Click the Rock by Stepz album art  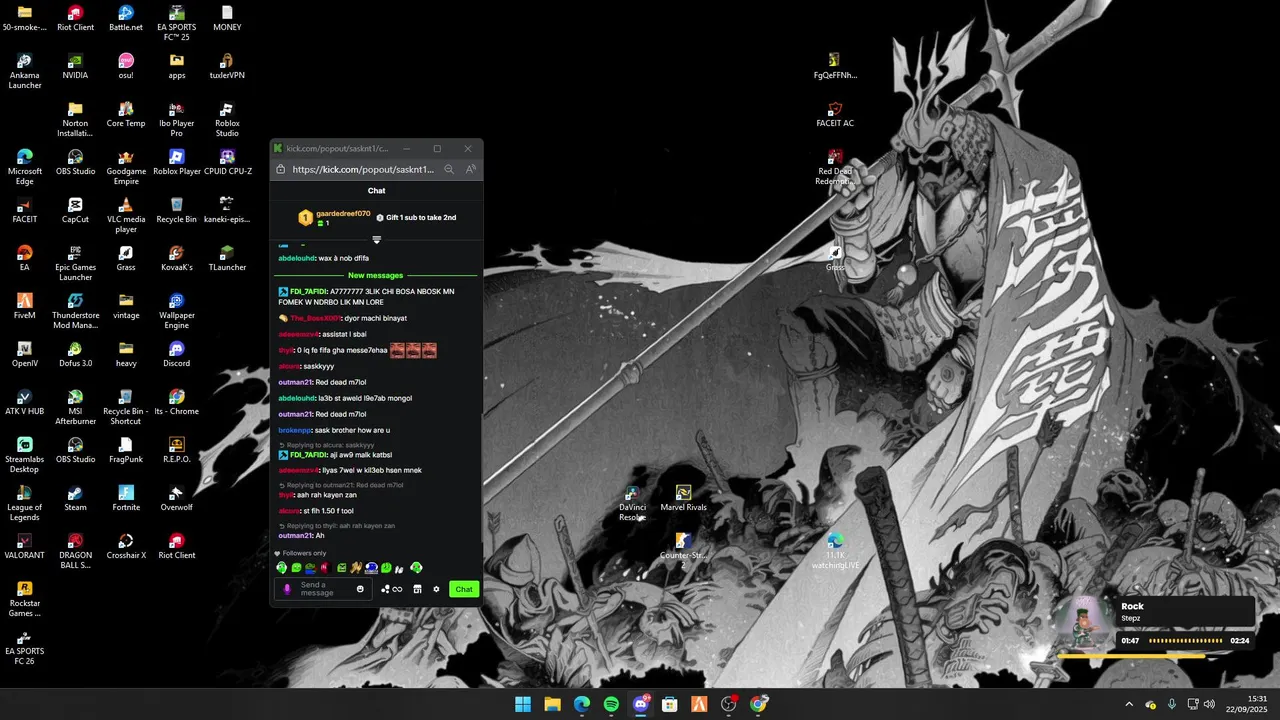click(x=1083, y=623)
